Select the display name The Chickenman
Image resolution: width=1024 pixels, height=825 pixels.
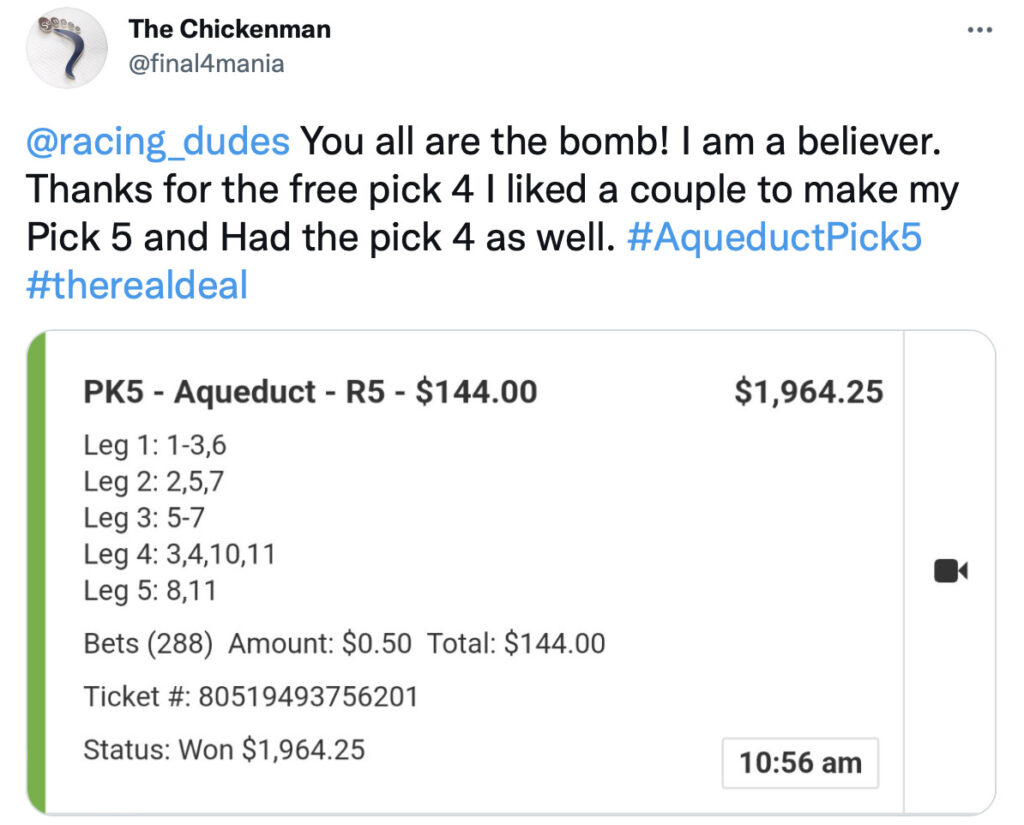point(229,29)
